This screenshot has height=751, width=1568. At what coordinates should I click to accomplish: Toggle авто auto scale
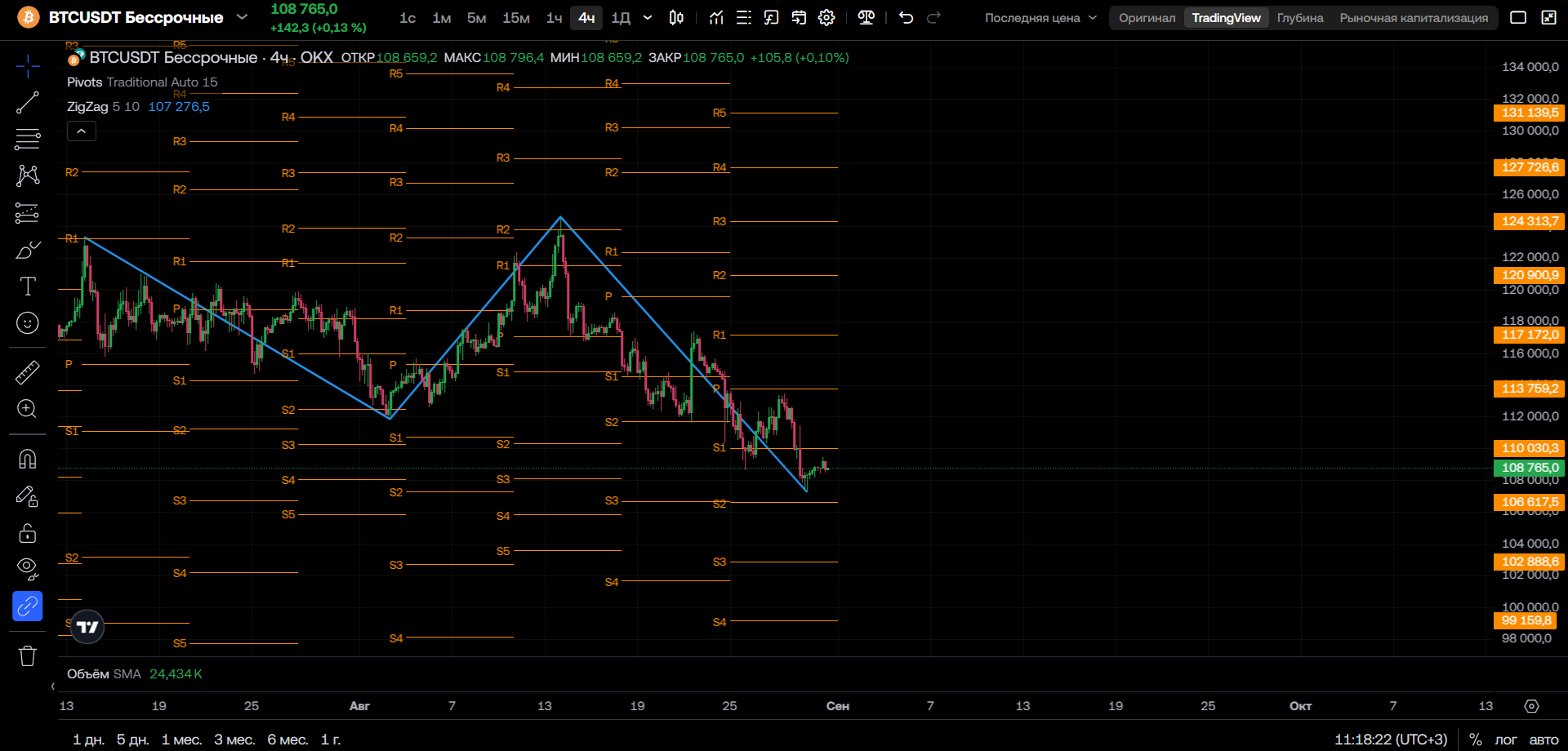point(1543,740)
